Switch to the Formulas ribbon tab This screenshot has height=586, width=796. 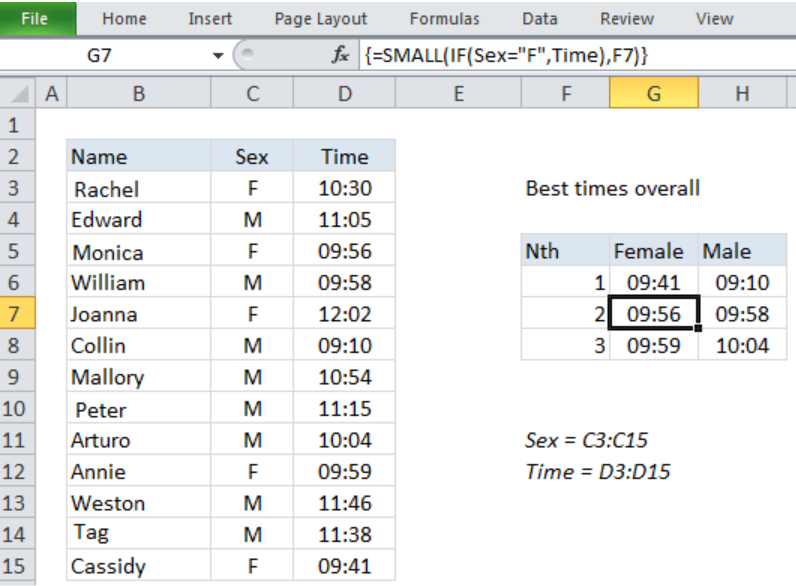[x=444, y=19]
